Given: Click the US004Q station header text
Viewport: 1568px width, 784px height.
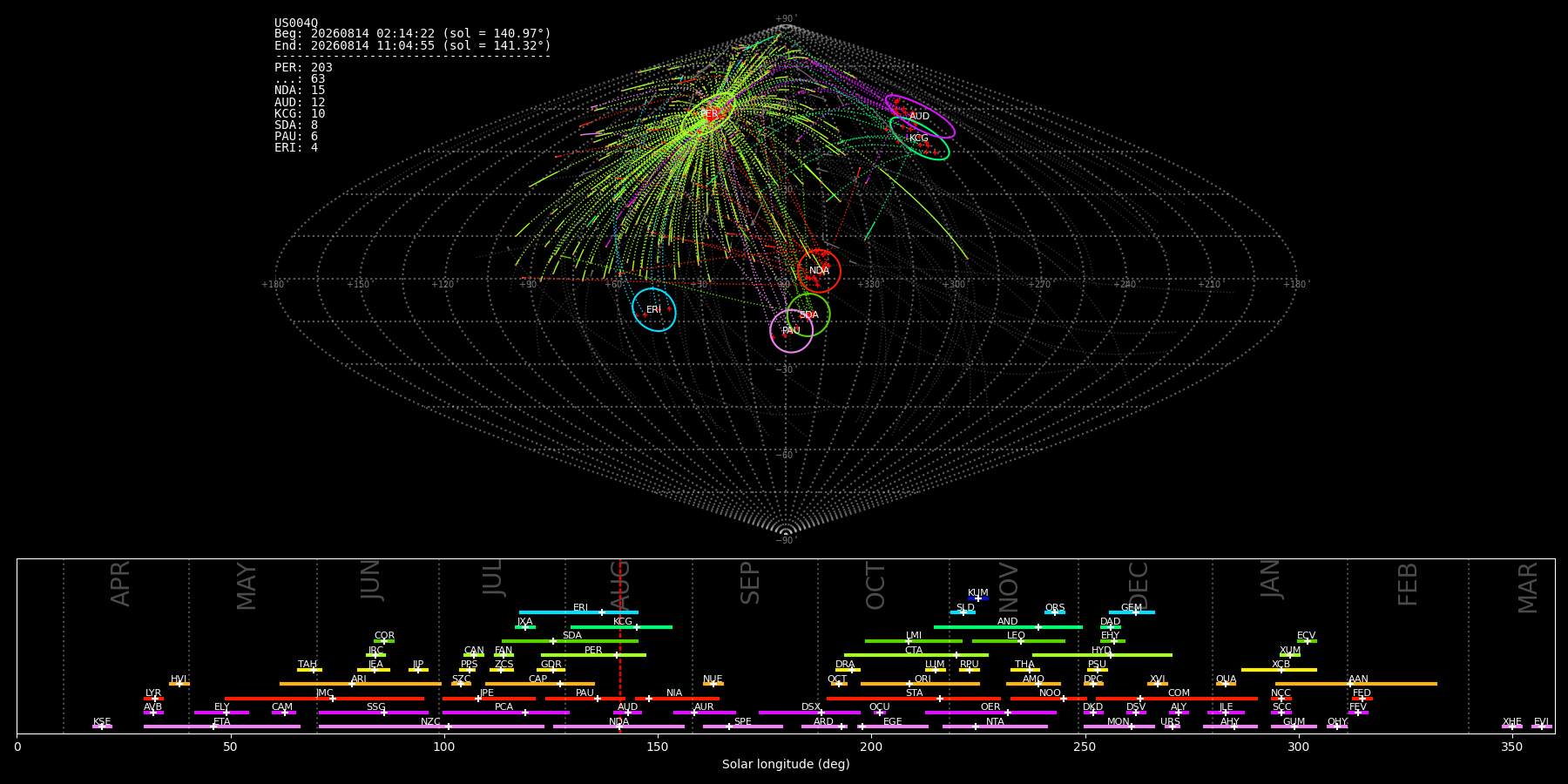Looking at the screenshot, I should tap(296, 24).
